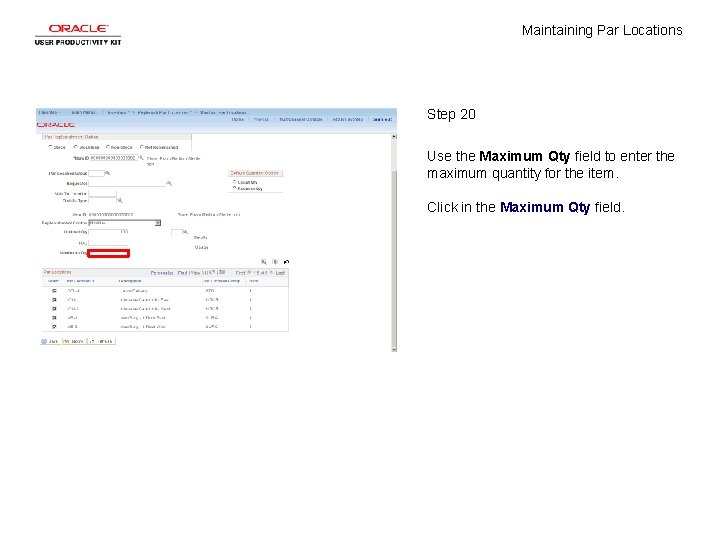Click the Sign out link
Image resolution: width=720 pixels, height=540 pixels.
[382, 119]
